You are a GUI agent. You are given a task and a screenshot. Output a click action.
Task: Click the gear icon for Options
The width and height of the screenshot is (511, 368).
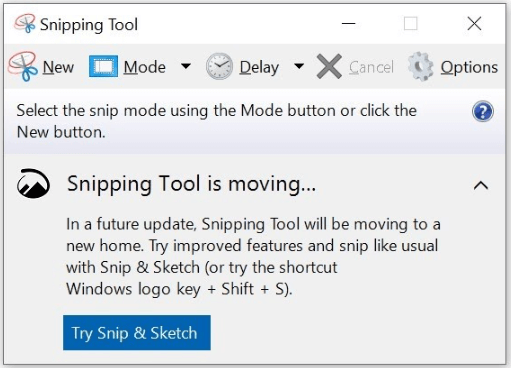click(421, 66)
